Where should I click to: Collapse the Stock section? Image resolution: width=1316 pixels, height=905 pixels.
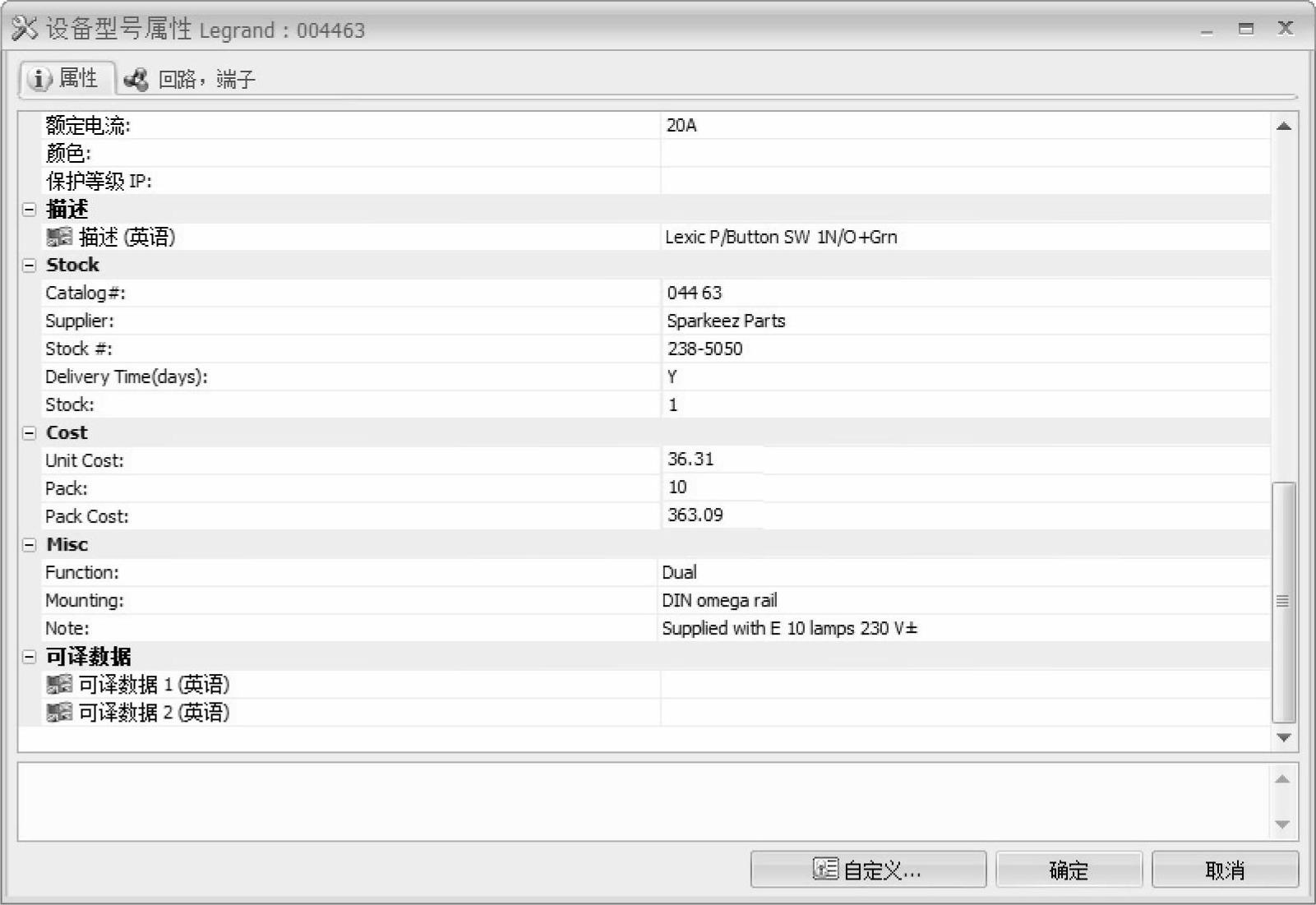30,265
